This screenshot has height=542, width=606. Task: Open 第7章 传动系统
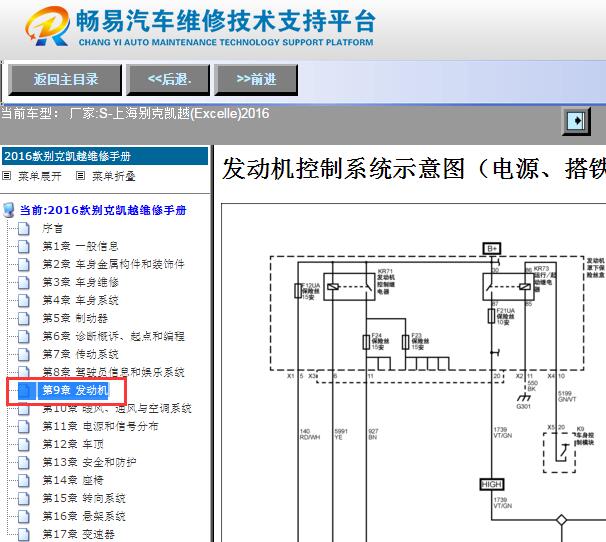[x=80, y=354]
